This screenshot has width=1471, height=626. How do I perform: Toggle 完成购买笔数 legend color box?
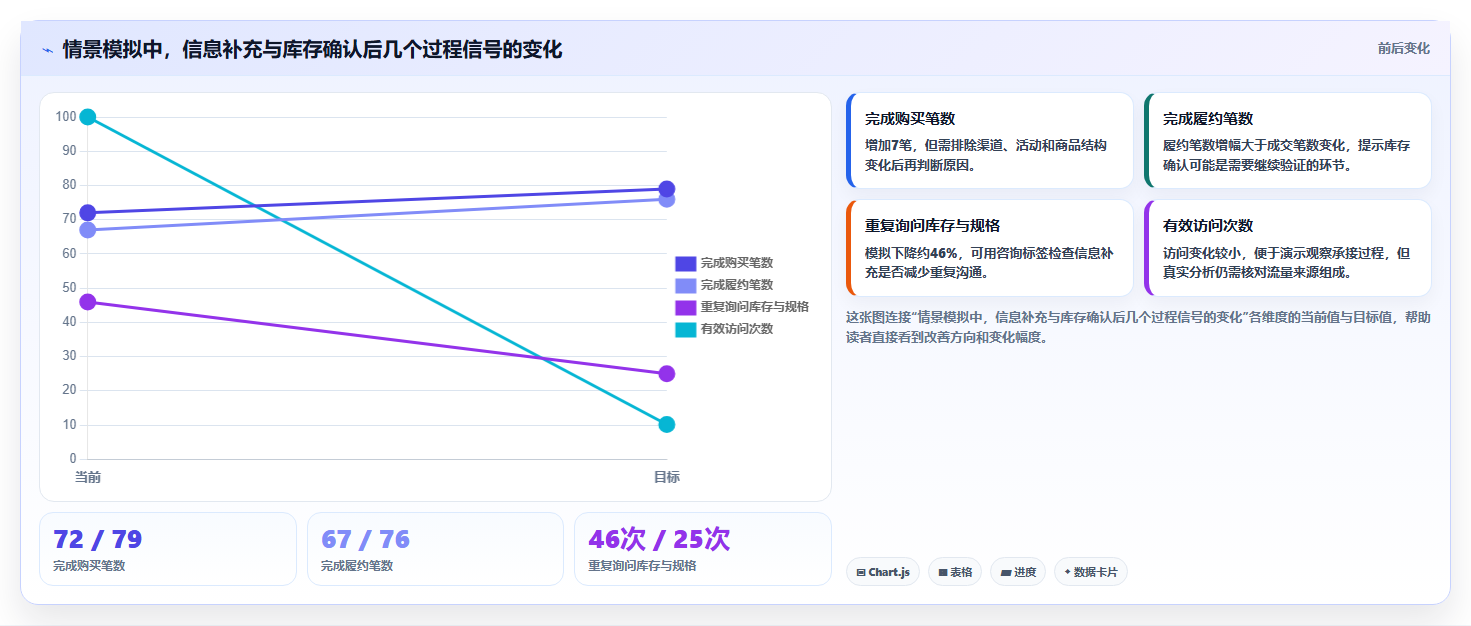685,263
